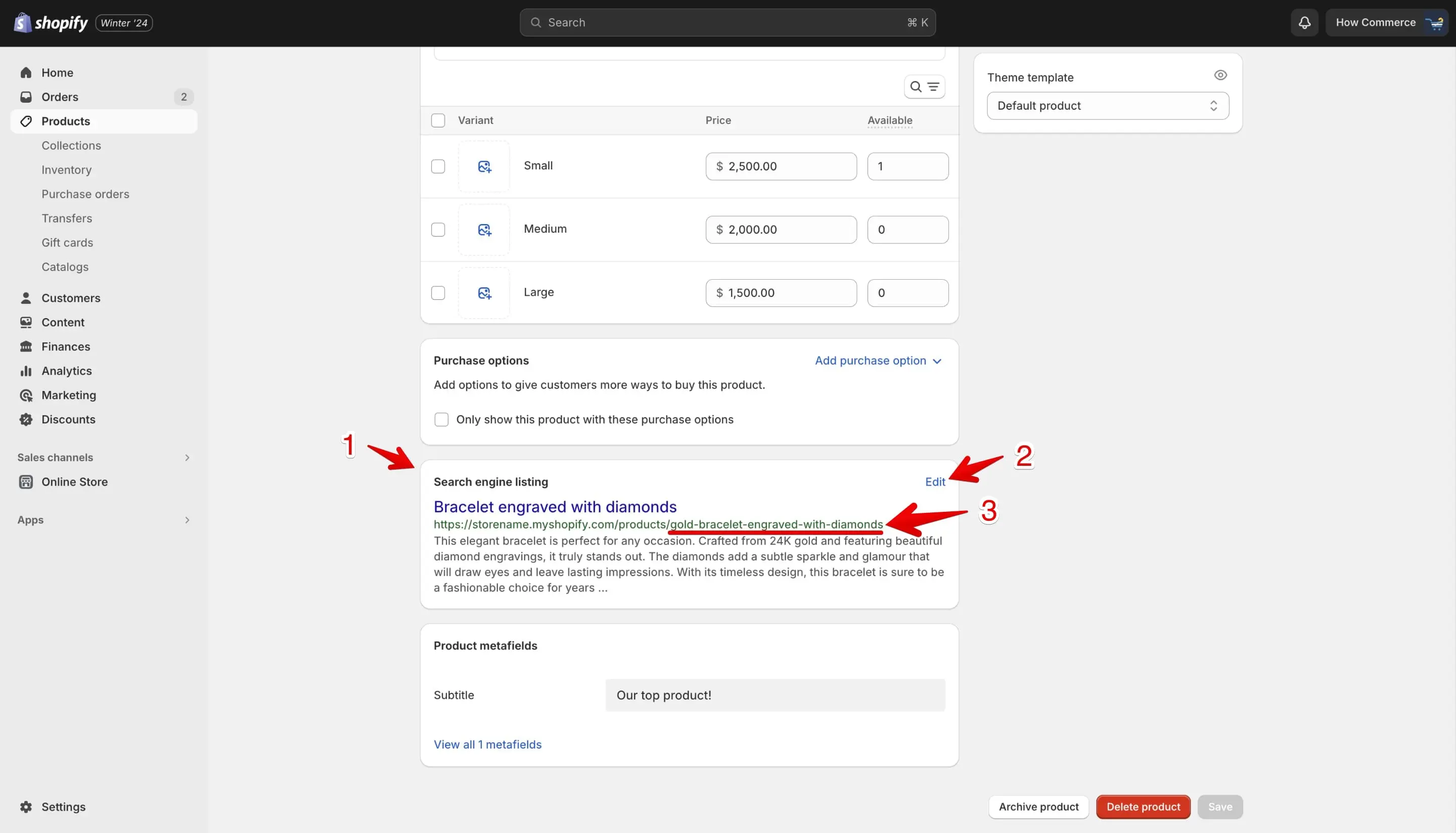Click the Large variant available quantity field
This screenshot has height=833, width=1456.
coord(907,293)
